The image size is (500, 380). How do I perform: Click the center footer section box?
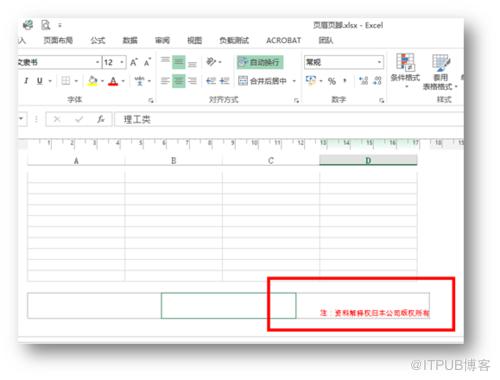[x=229, y=305]
